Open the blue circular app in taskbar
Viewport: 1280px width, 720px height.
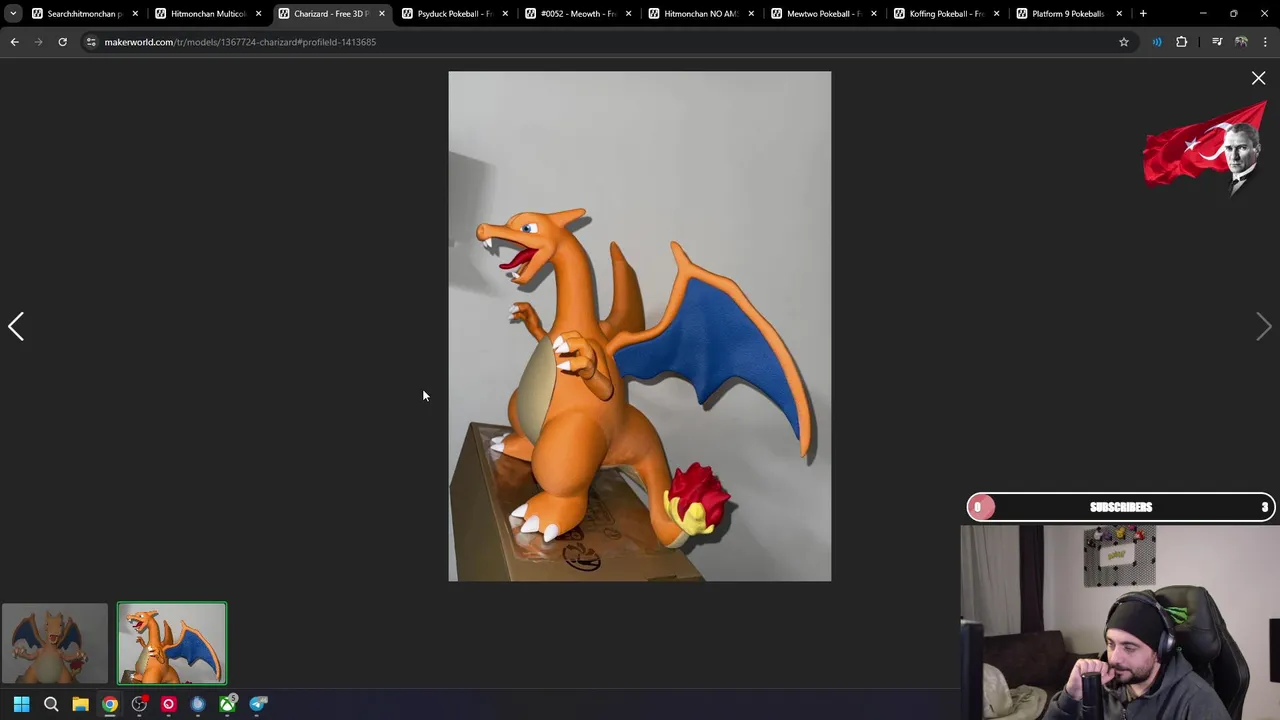coord(198,704)
